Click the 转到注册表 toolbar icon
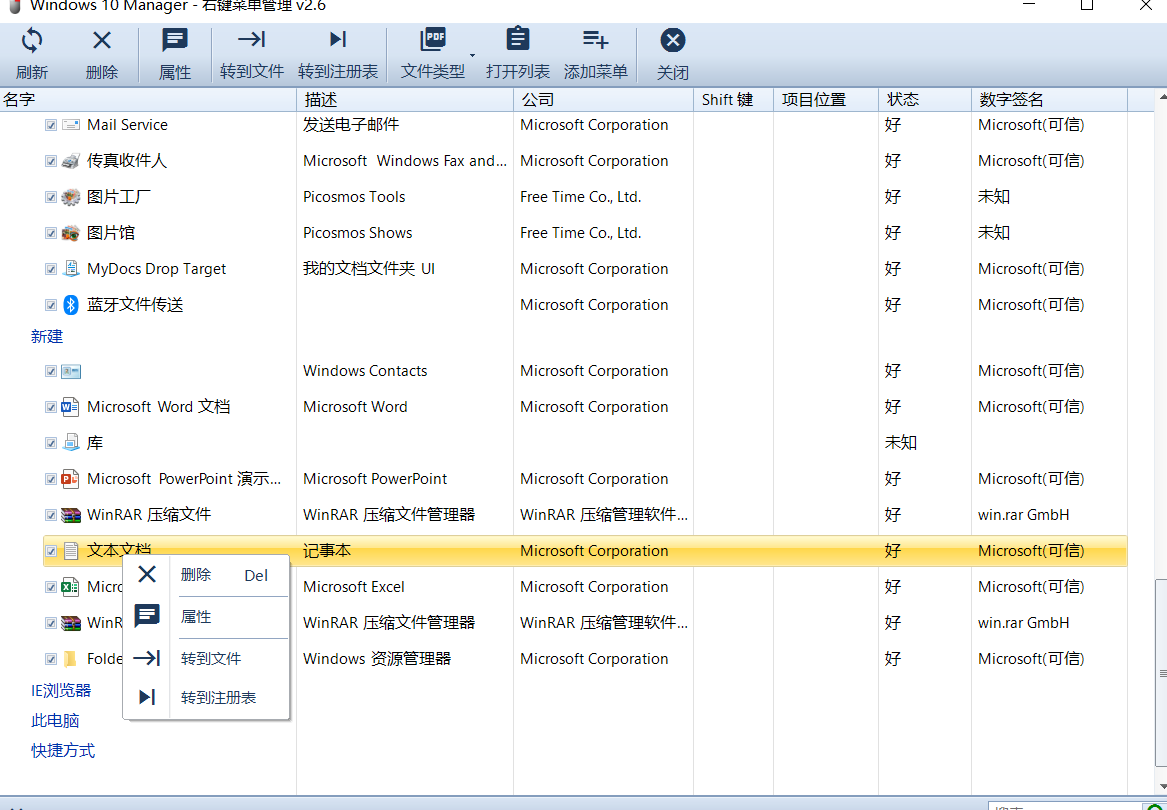1167x810 pixels. [x=338, y=40]
